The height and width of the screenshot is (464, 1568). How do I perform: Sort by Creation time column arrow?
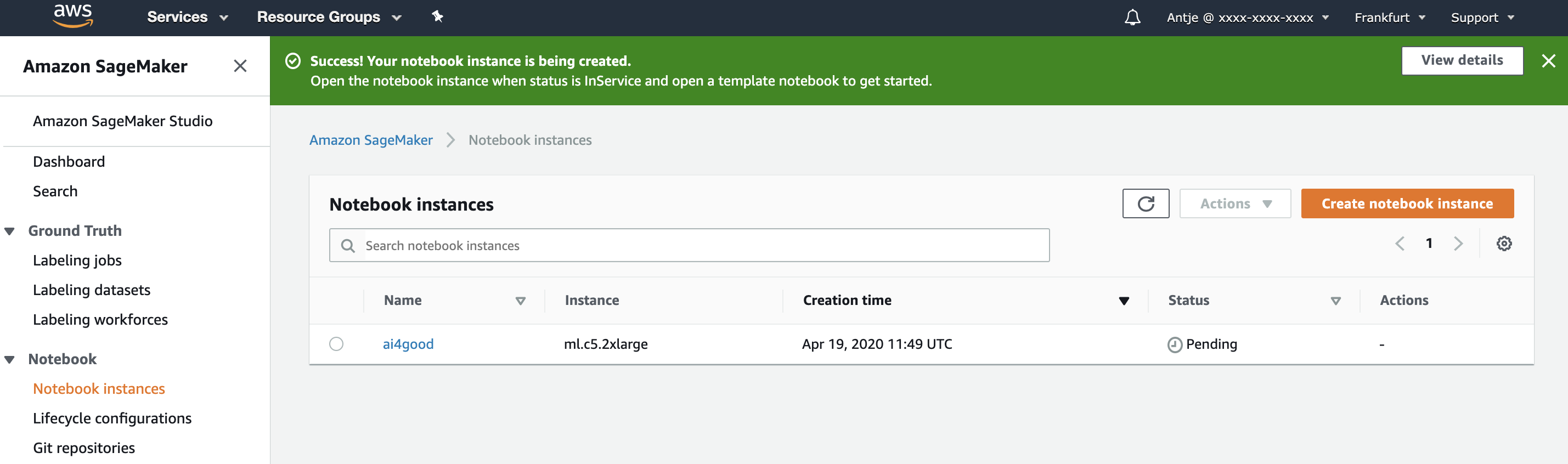(x=1124, y=301)
